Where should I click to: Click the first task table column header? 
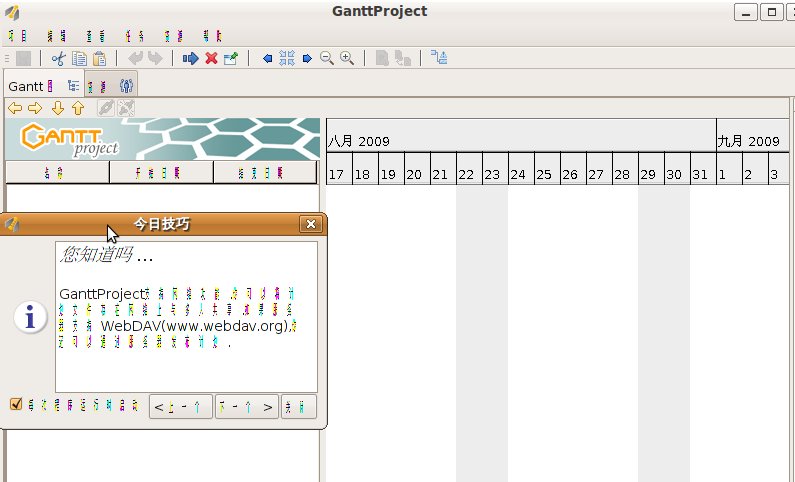coord(57,173)
